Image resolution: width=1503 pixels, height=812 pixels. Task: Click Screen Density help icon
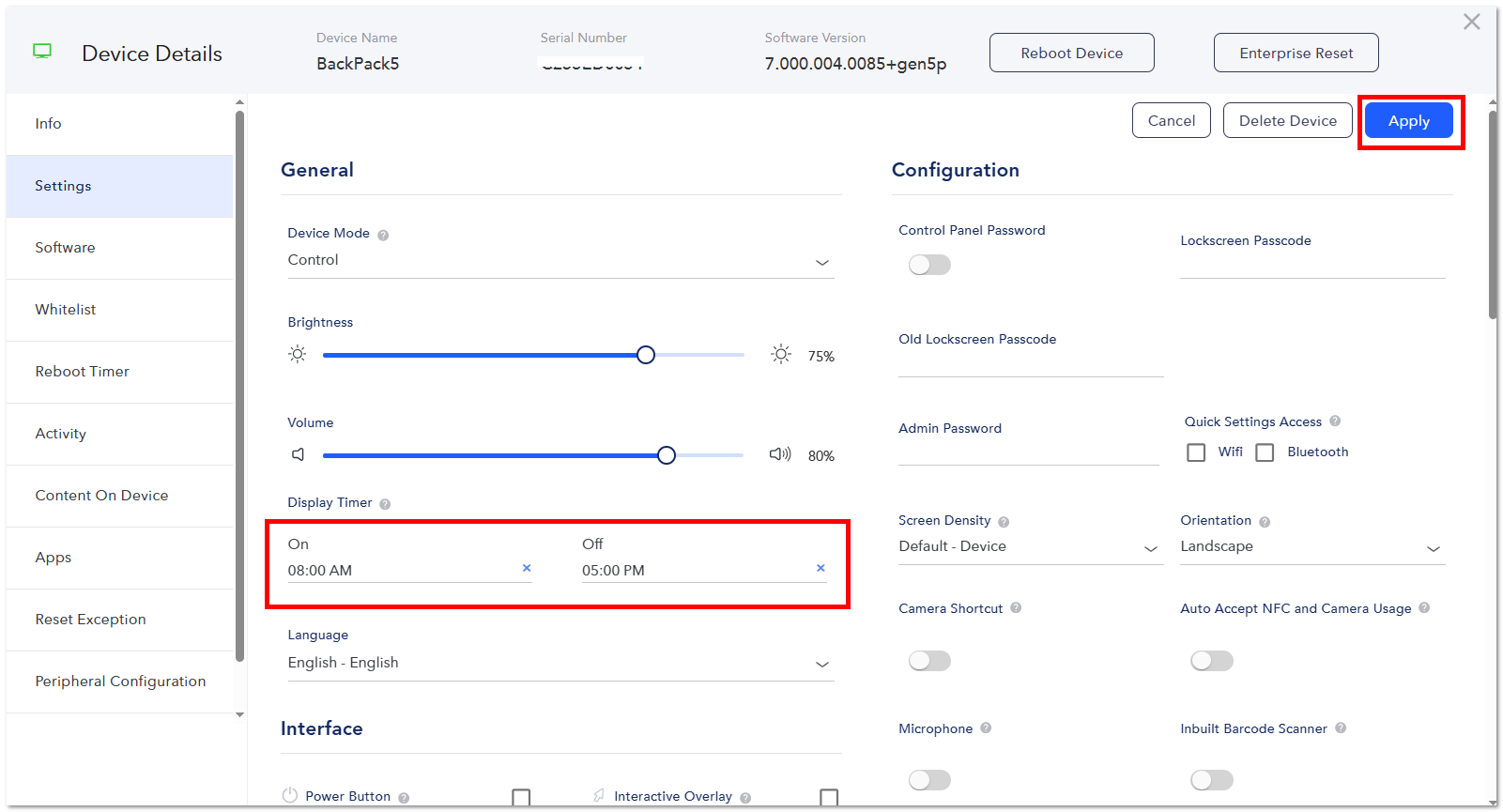tap(1004, 522)
